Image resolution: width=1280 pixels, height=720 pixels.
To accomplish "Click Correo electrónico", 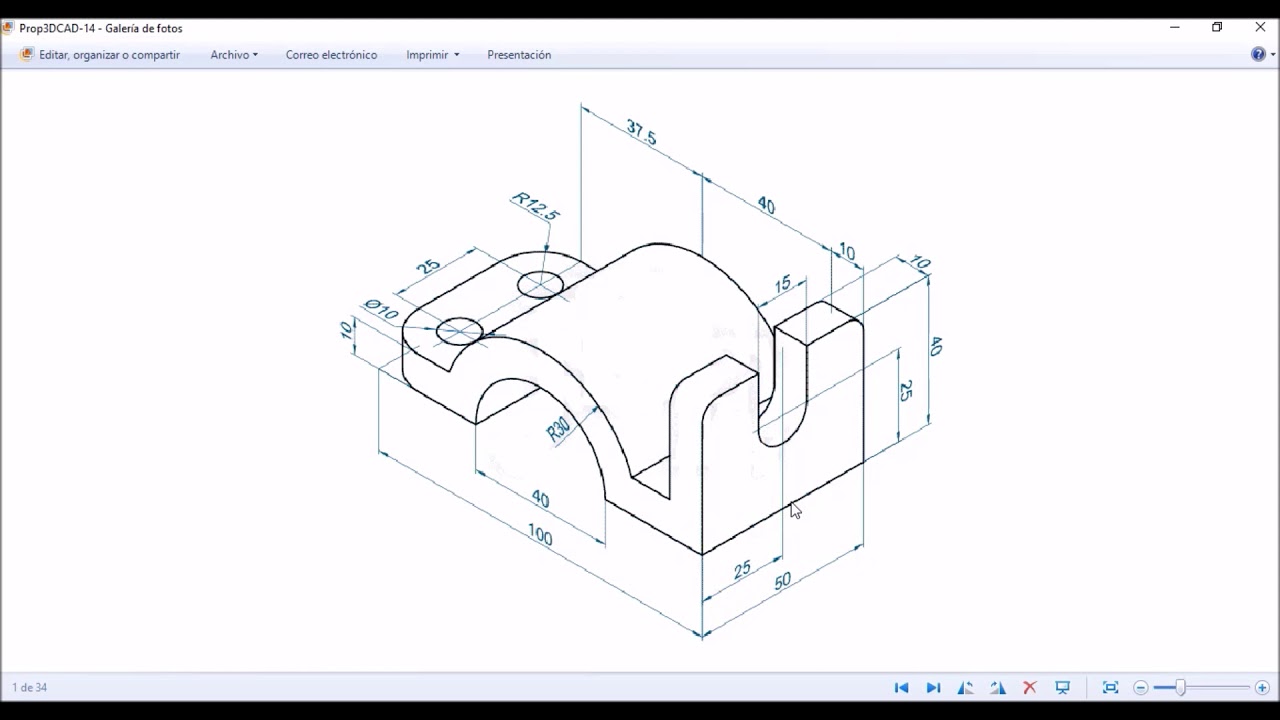I will coord(331,55).
